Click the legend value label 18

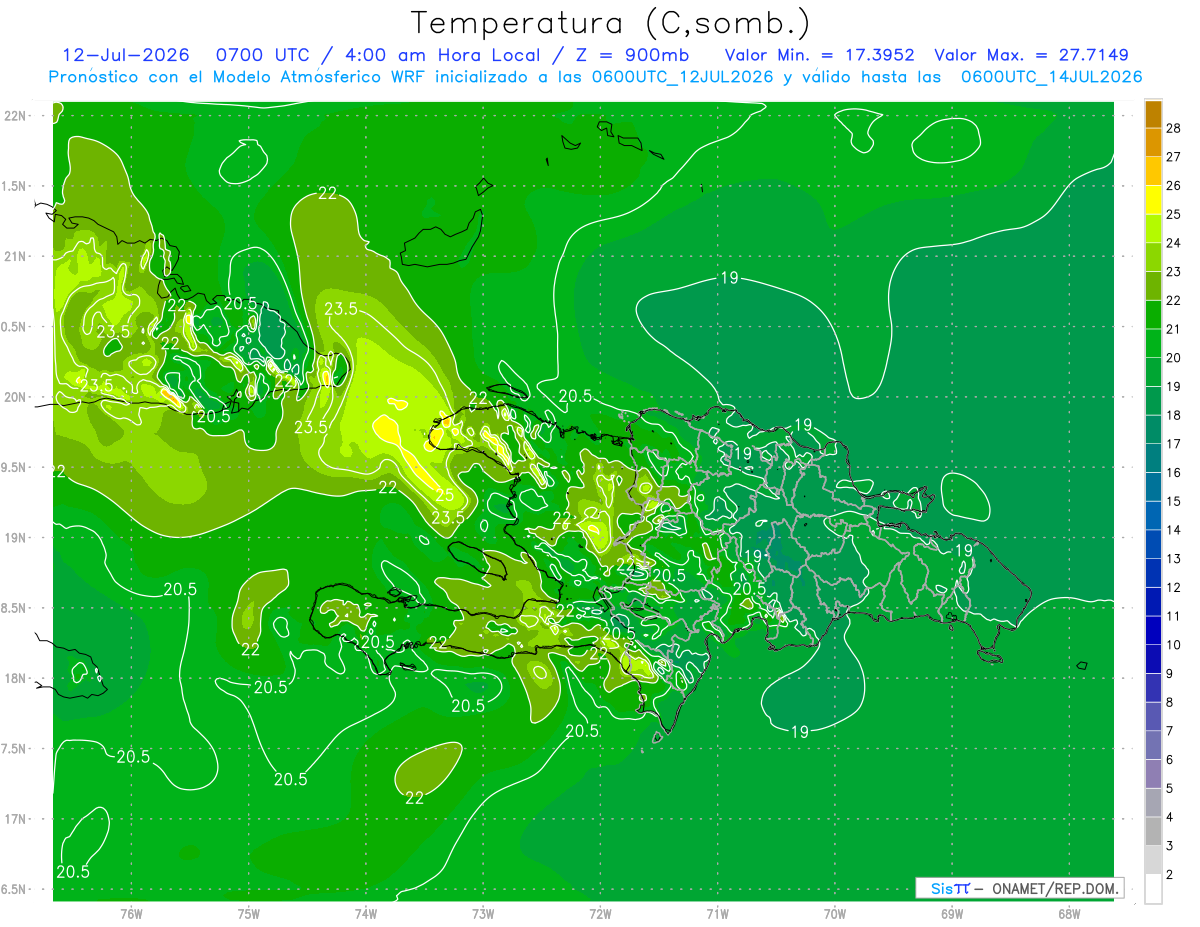[1175, 415]
